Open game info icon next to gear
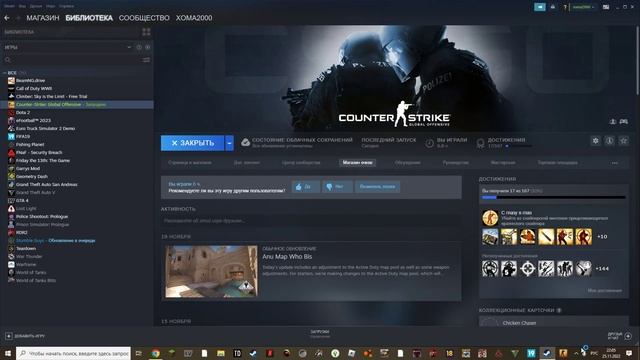 pos(609,141)
